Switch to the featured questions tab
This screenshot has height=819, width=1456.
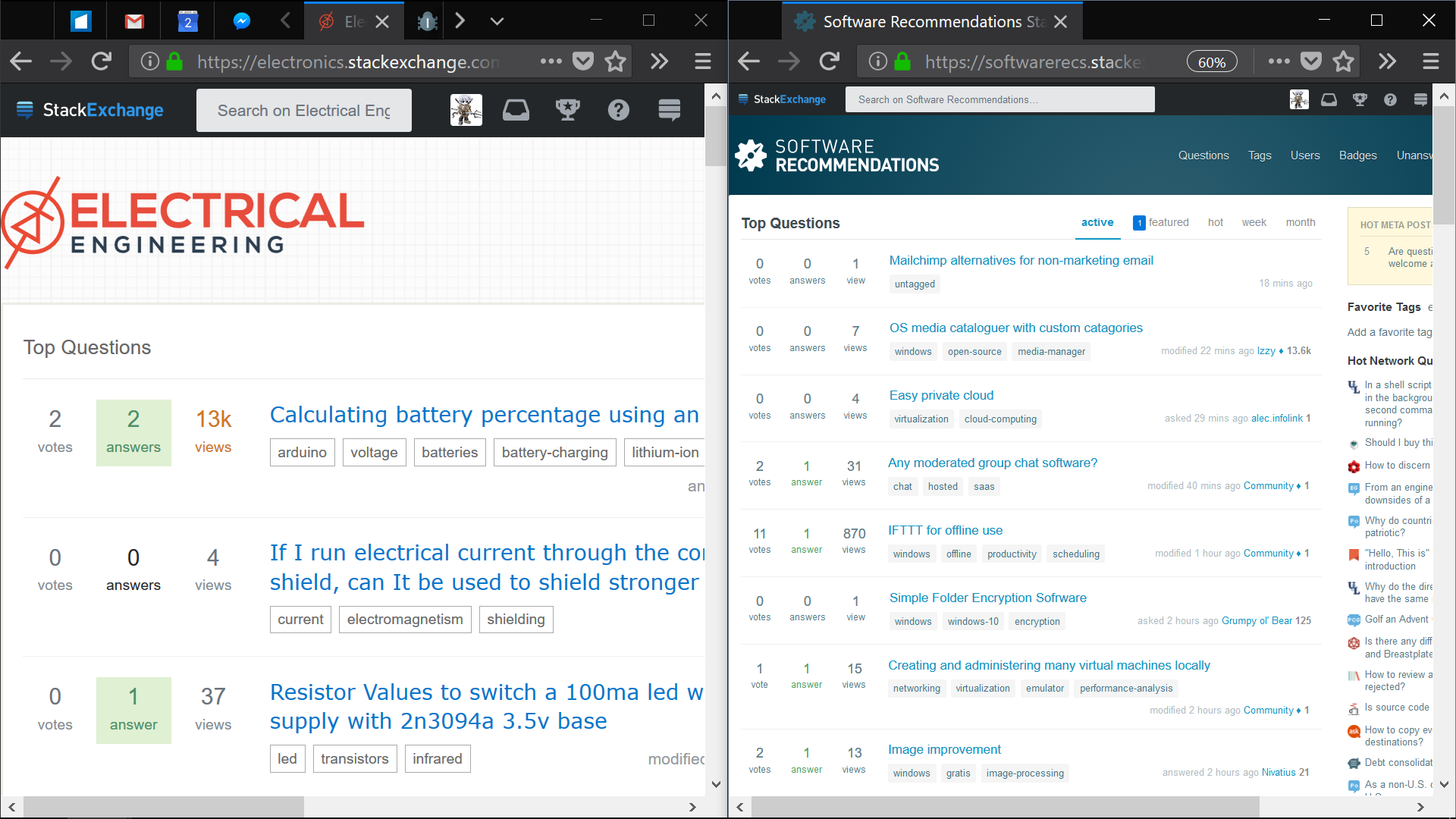1161,222
